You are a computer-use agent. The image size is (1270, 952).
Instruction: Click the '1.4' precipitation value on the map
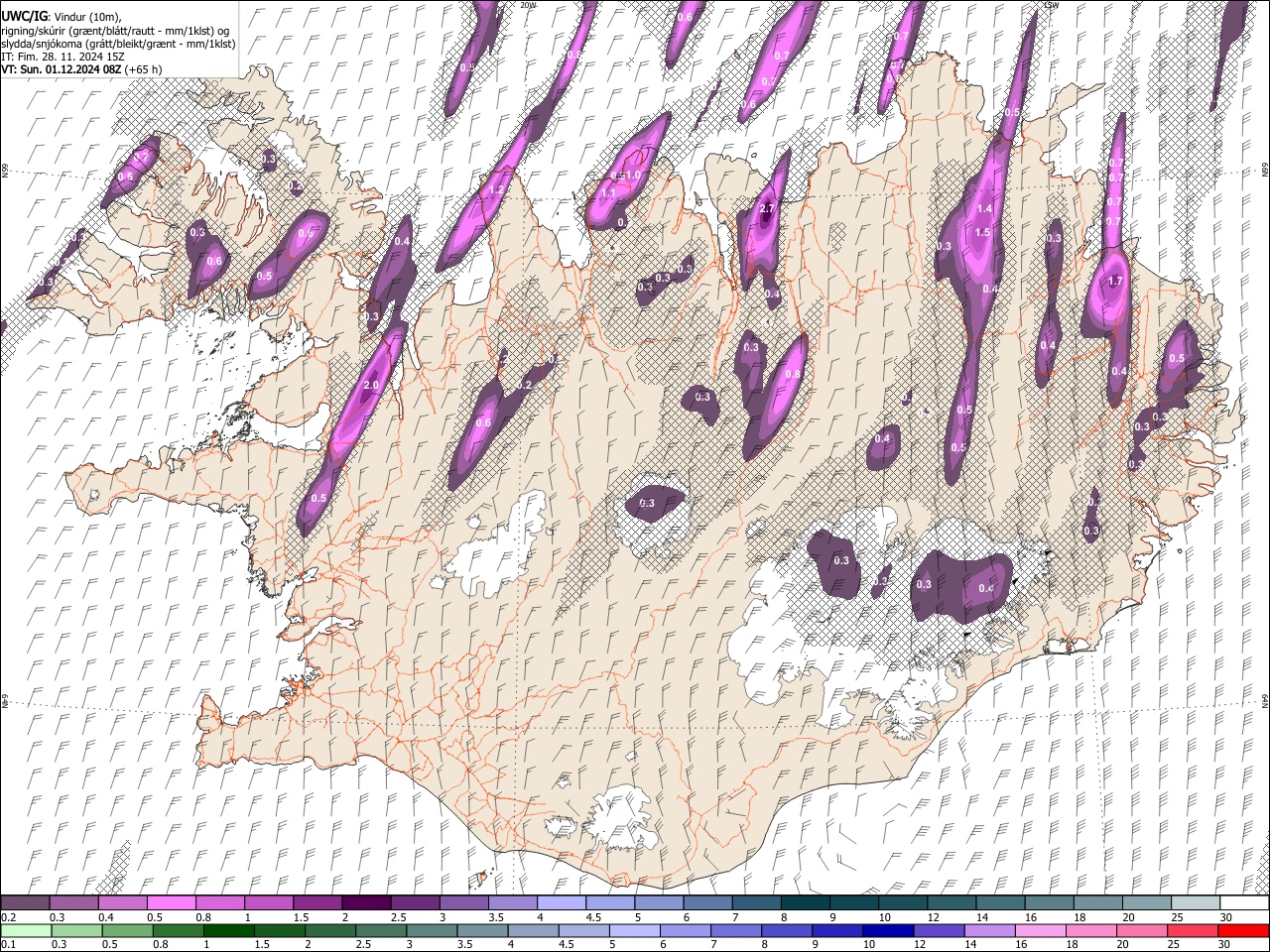pyautogui.click(x=984, y=209)
